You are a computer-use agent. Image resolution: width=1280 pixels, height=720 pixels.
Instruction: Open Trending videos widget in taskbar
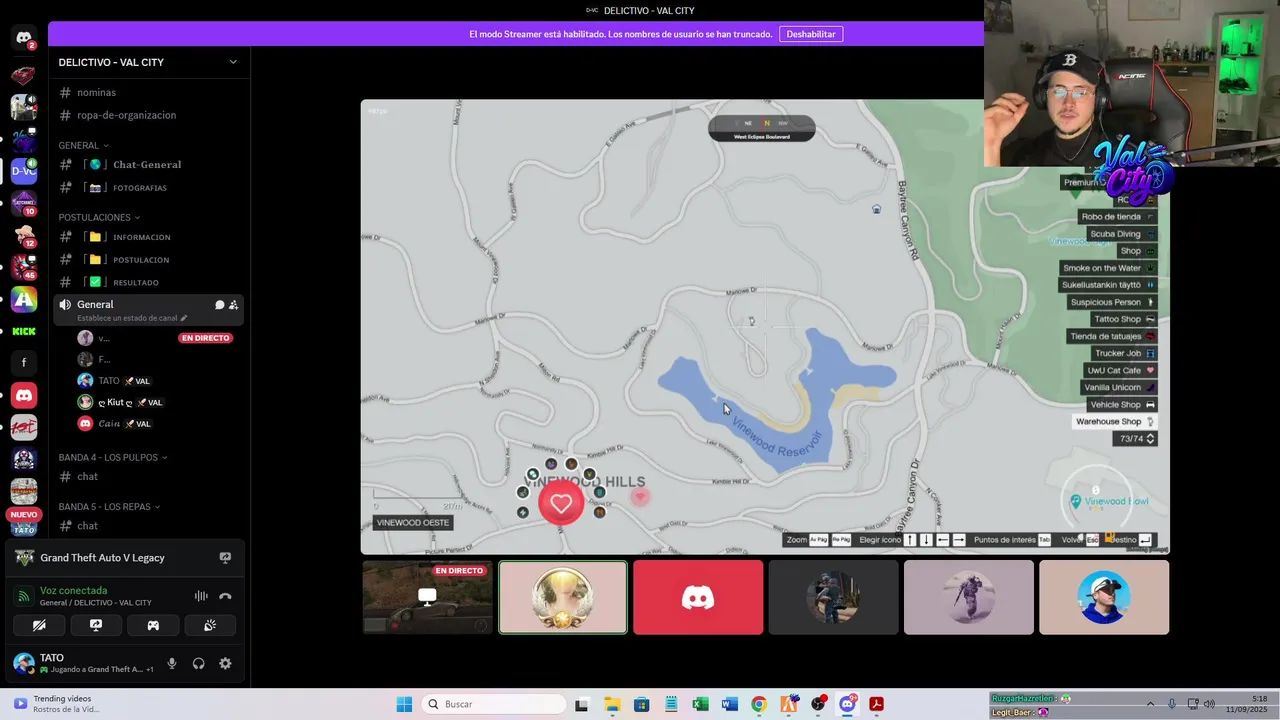pyautogui.click(x=56, y=704)
